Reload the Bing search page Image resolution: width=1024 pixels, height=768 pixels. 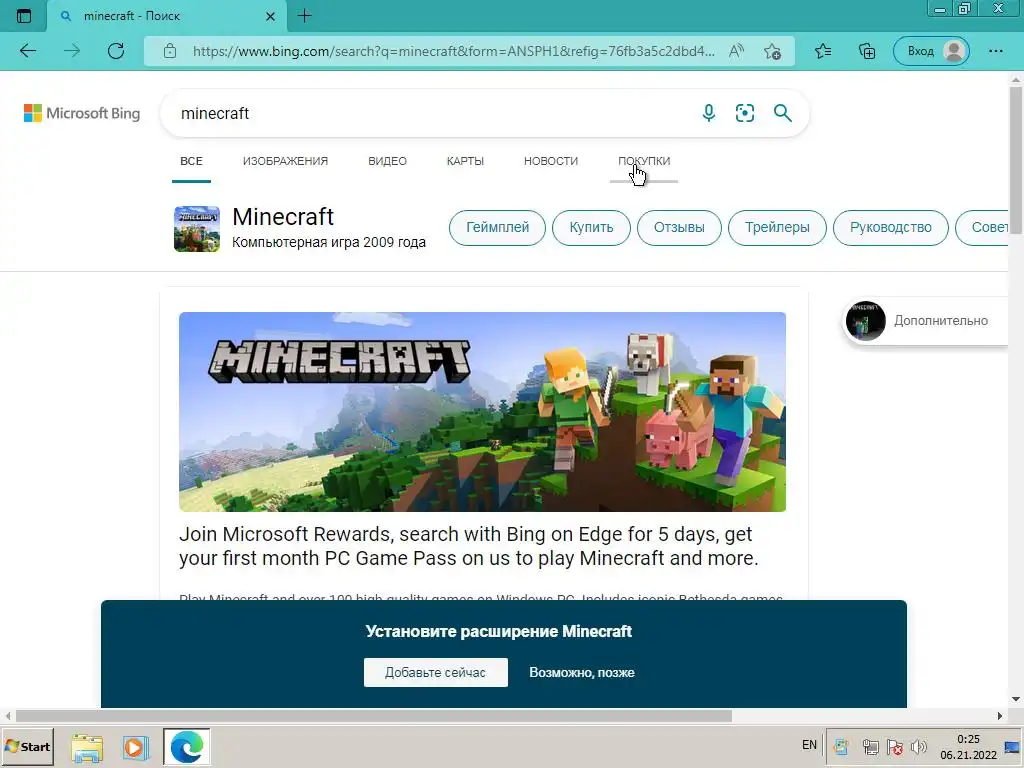(116, 51)
